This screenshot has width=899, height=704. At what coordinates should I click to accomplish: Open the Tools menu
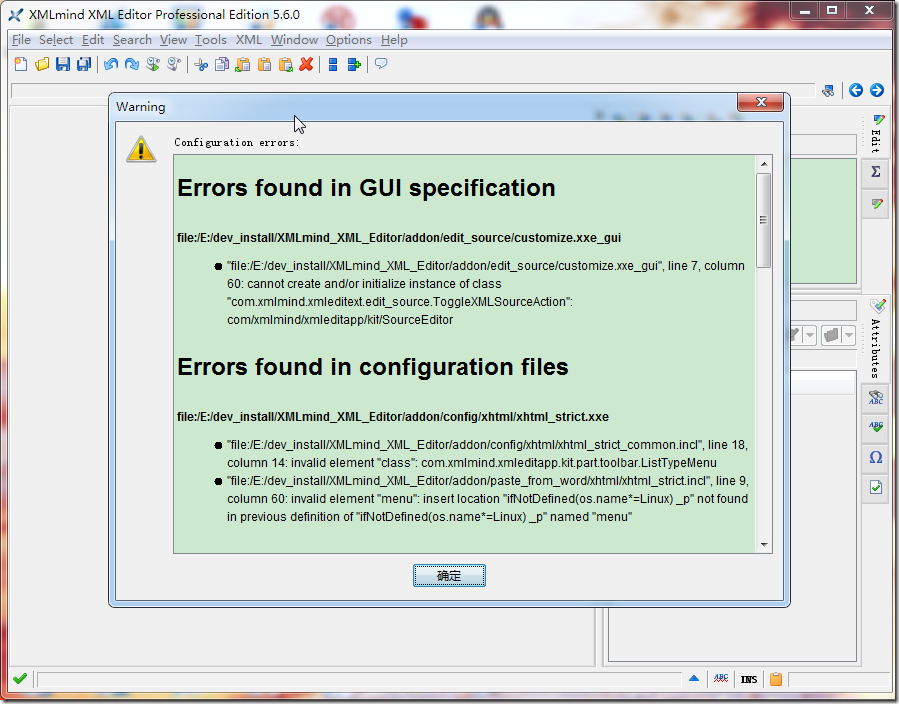tap(210, 40)
